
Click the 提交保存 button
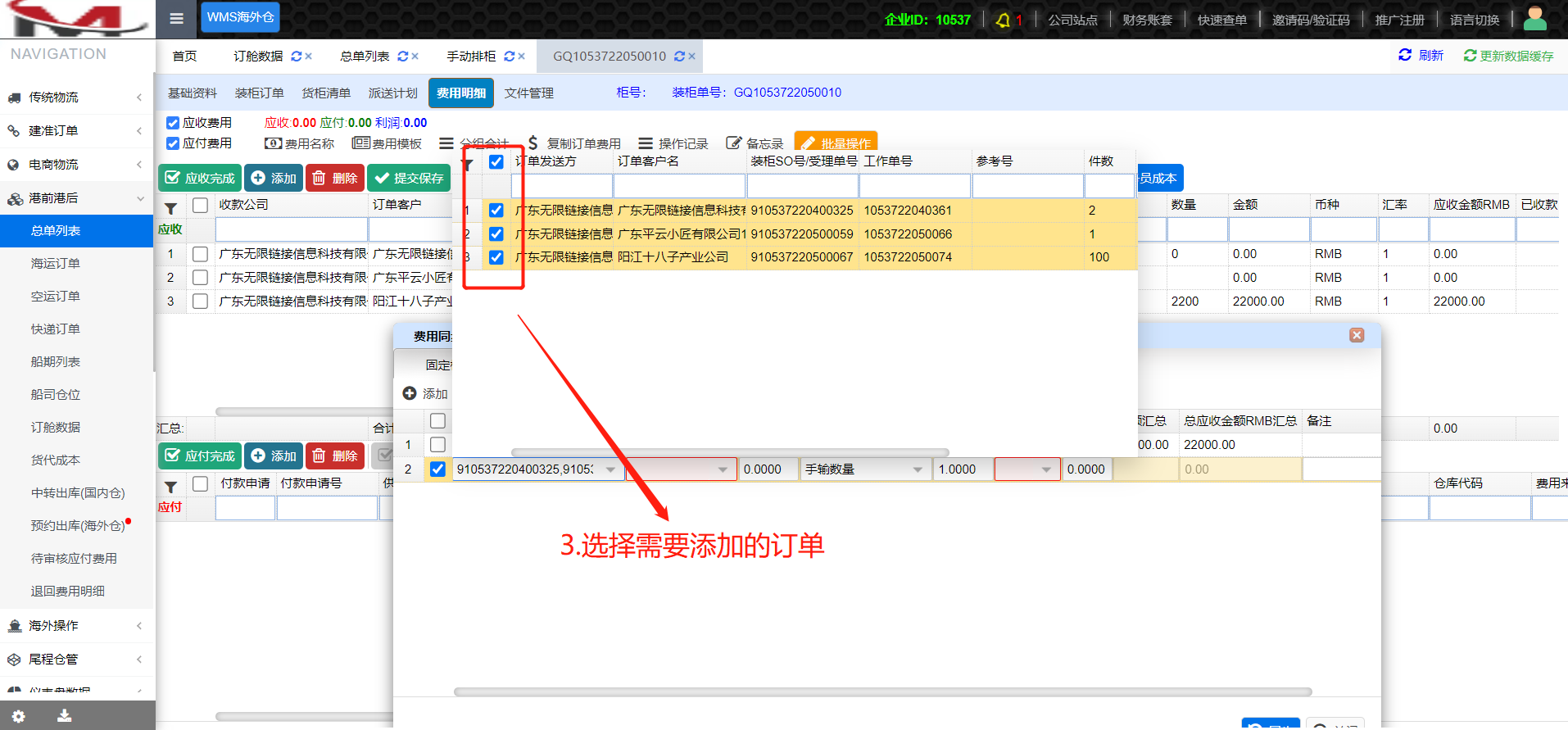pyautogui.click(x=409, y=178)
